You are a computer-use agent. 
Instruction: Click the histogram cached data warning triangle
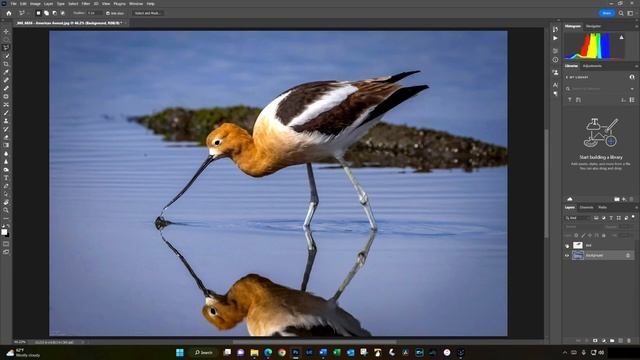621,37
